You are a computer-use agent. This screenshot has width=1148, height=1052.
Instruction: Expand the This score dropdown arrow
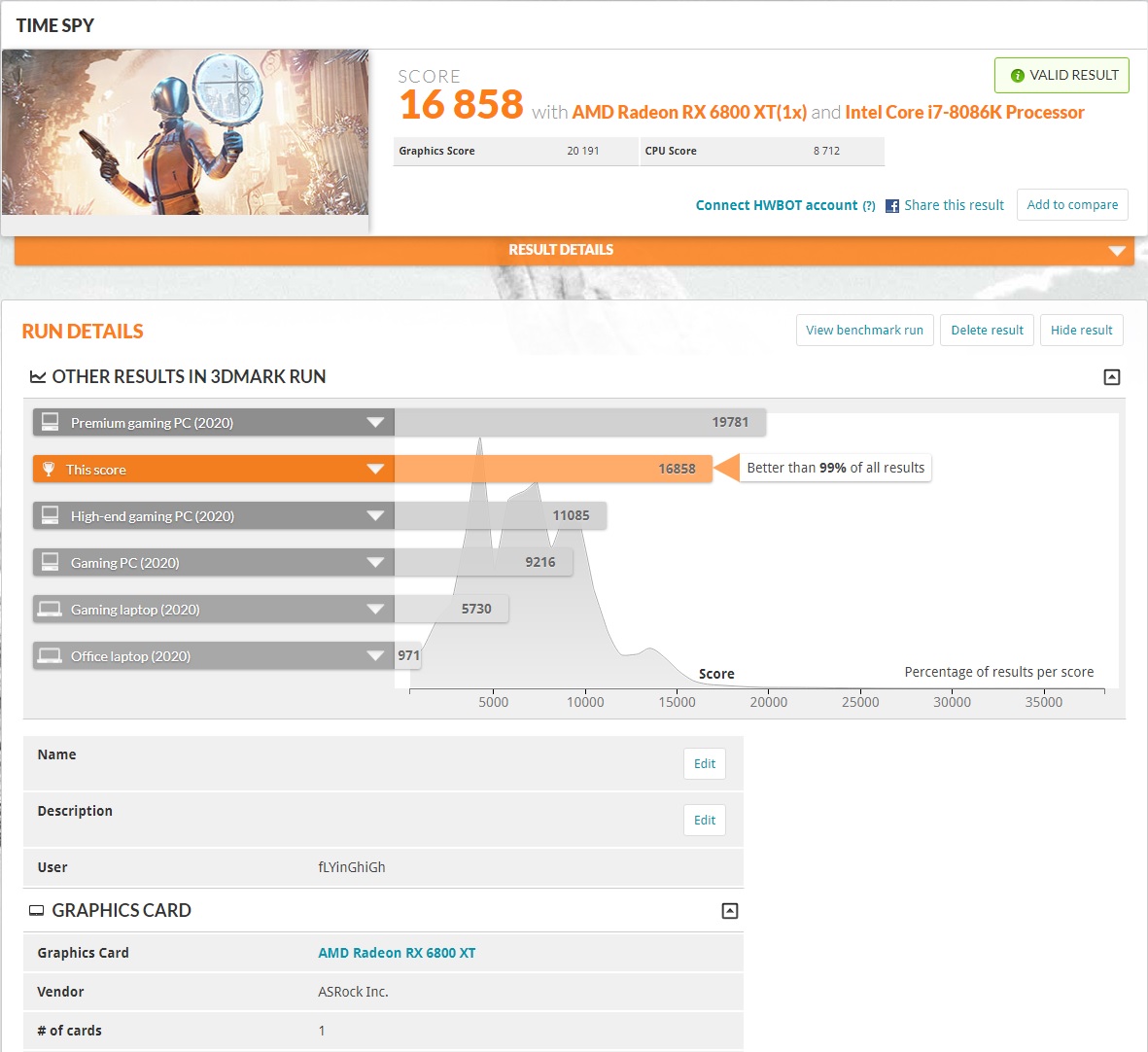pos(375,470)
